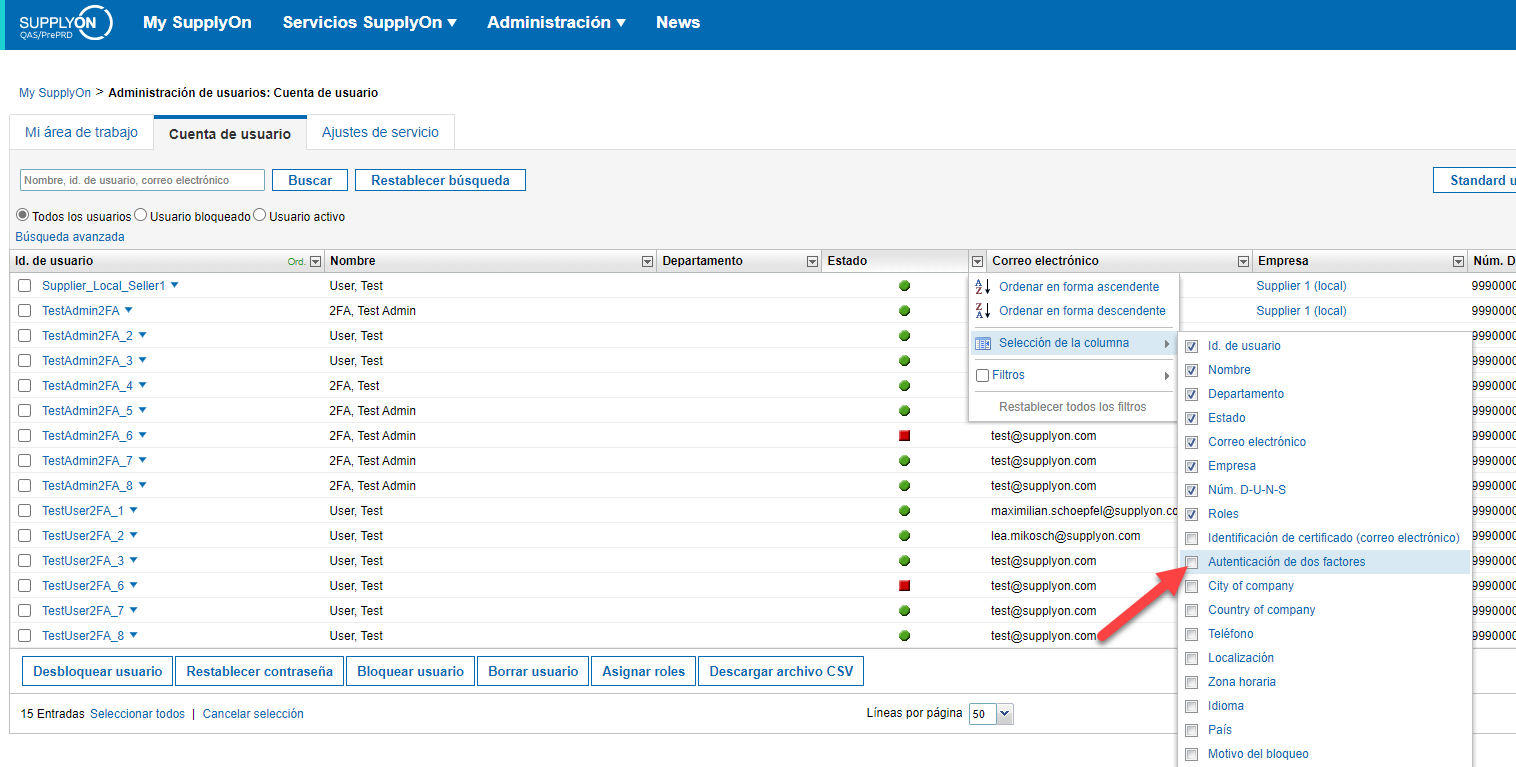This screenshot has height=767, width=1516.
Task: Expand the action arrow beside TestUser2FA_7
Action: tap(133, 610)
